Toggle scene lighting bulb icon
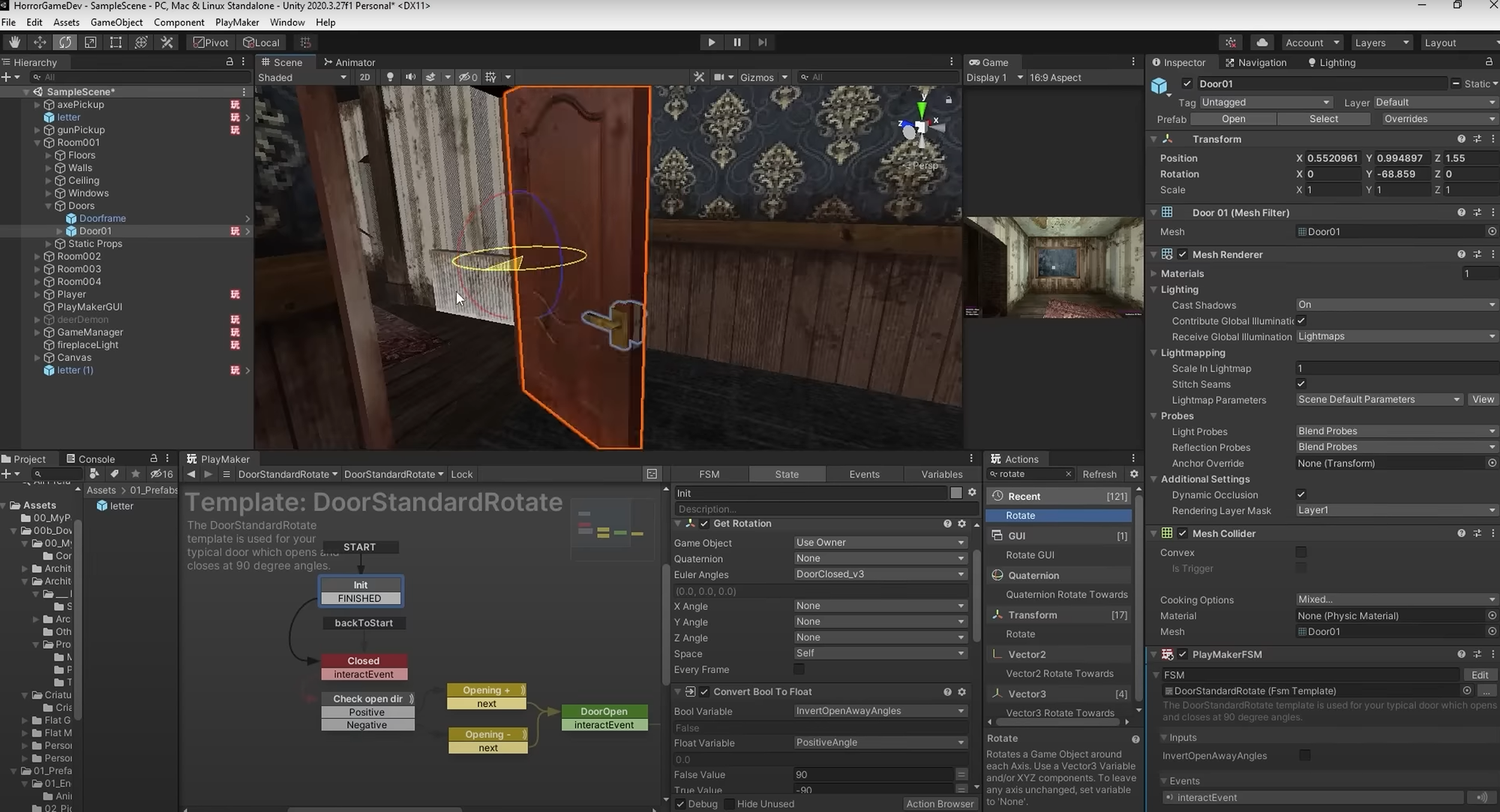Image resolution: width=1500 pixels, height=812 pixels. click(x=390, y=77)
